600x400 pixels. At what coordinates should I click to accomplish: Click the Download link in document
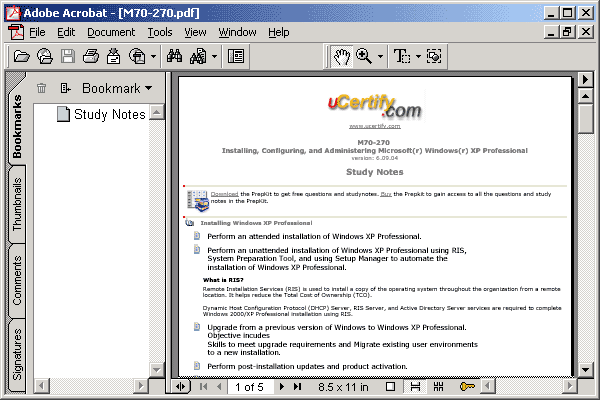[x=225, y=194]
